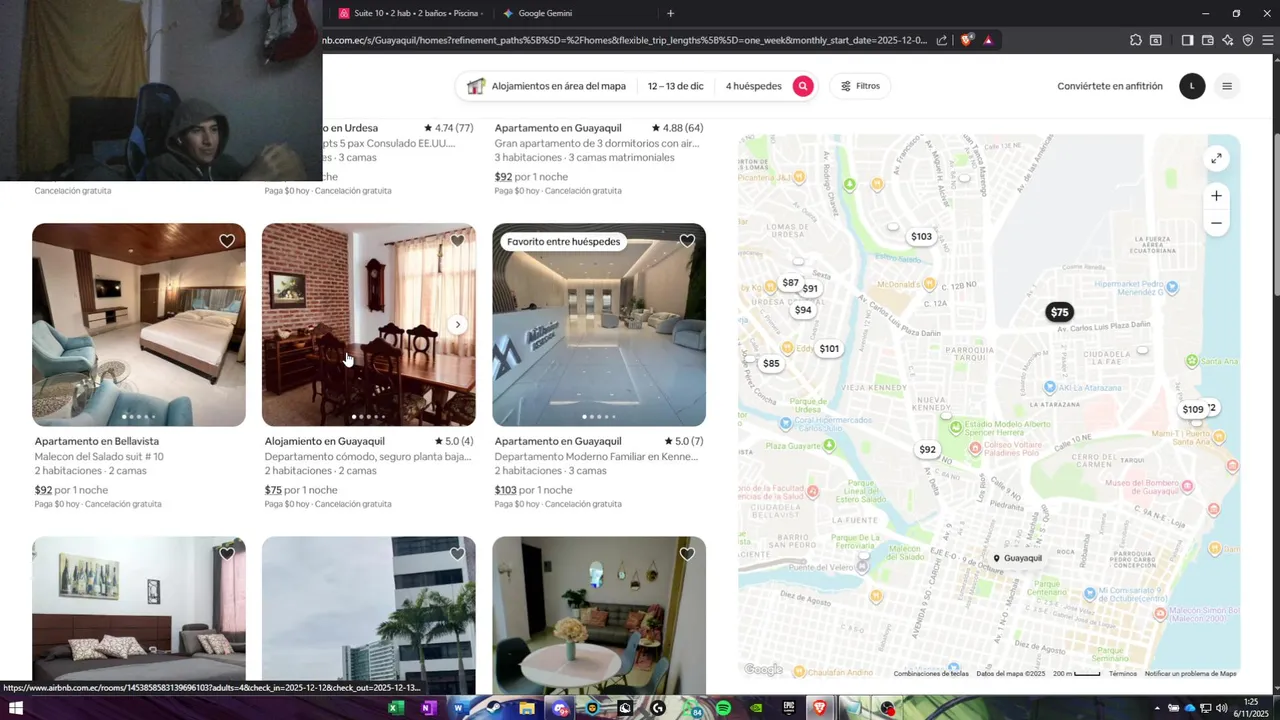This screenshot has height=720, width=1280.
Task: Open the Filtros filter panel
Action: point(860,86)
